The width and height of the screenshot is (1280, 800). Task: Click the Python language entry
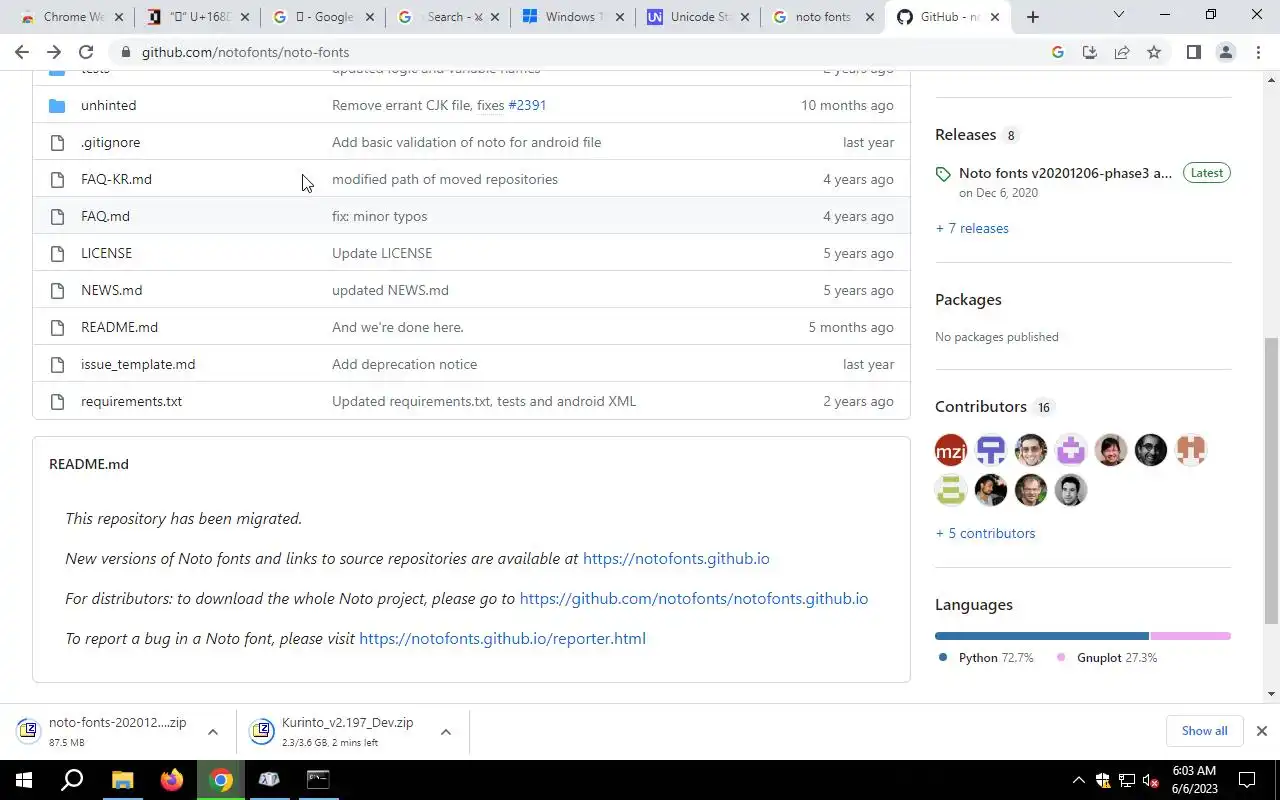pos(986,657)
